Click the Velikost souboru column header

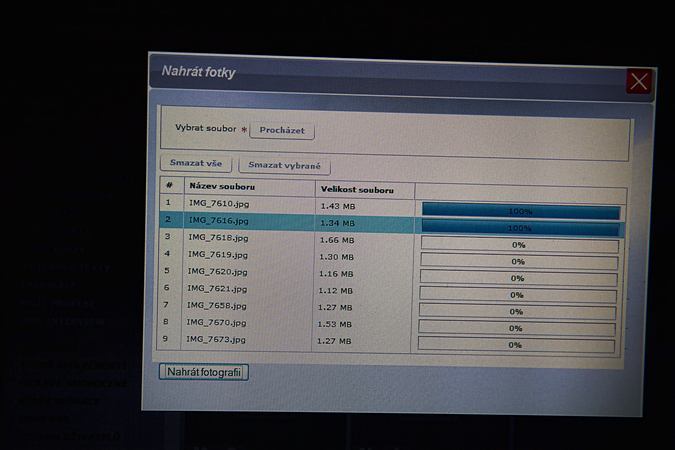tap(357, 190)
